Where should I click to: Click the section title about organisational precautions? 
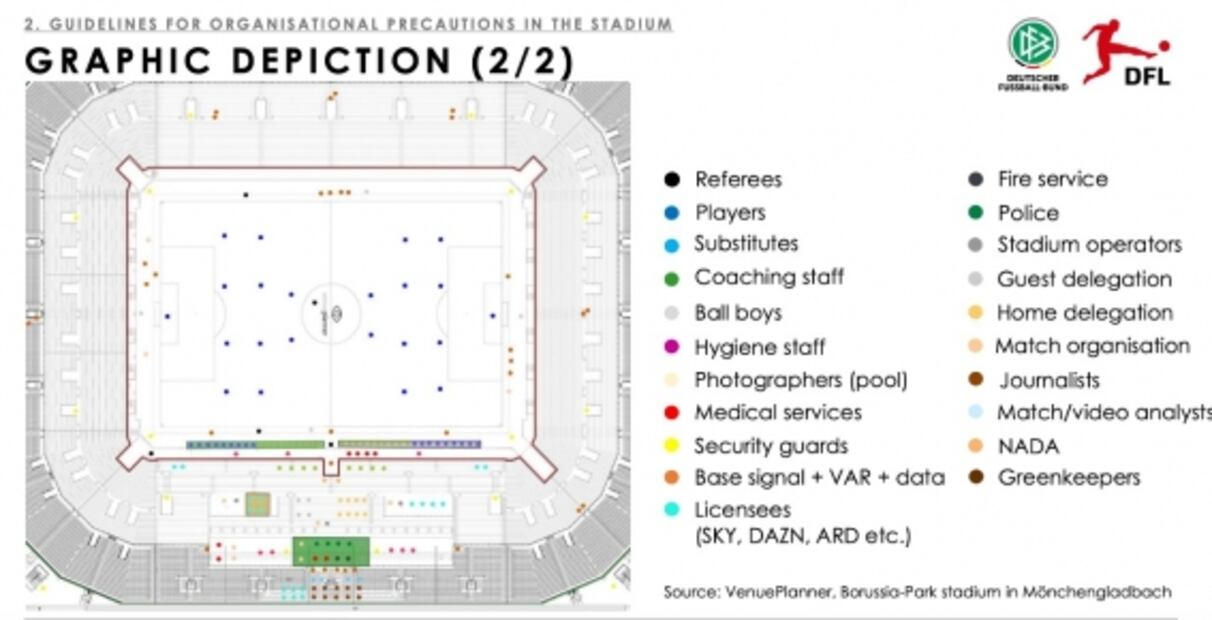point(348,24)
